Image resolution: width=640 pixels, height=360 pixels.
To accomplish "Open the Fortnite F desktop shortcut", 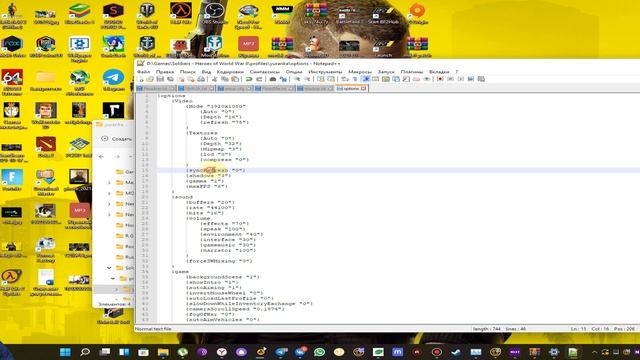I will pos(12,180).
